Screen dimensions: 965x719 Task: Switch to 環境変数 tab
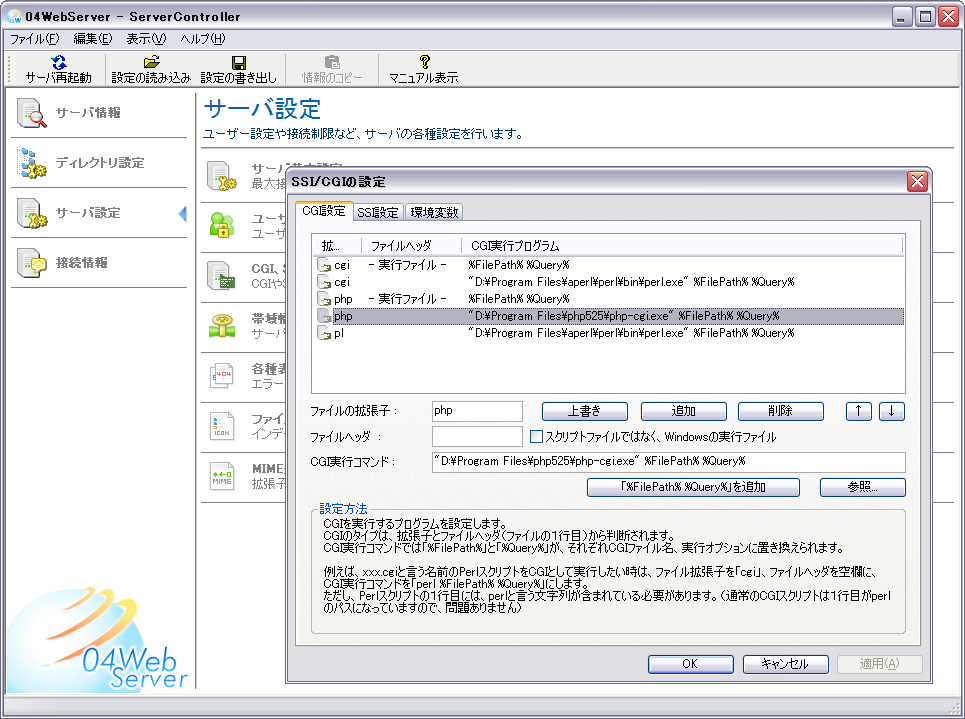point(434,212)
